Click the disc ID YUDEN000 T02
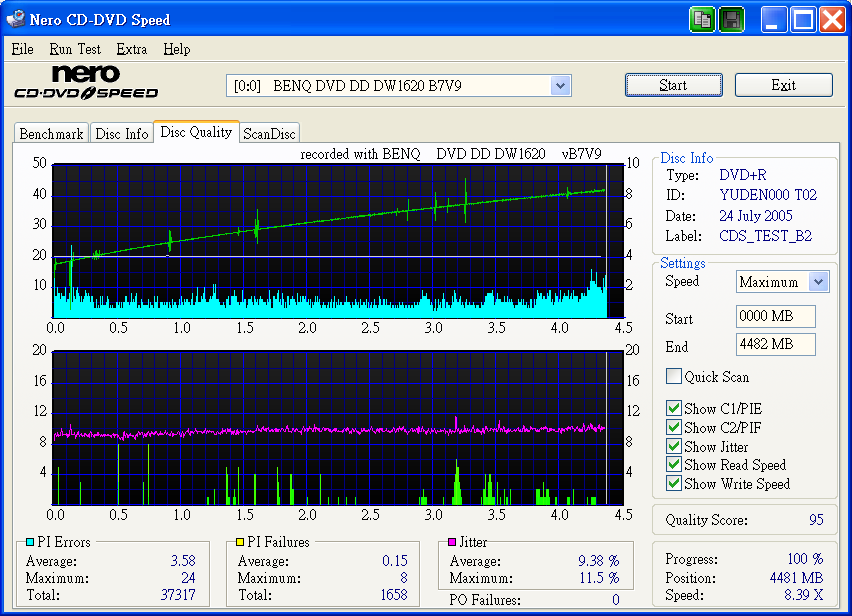Viewport: 852px width, 616px height. tap(768, 195)
